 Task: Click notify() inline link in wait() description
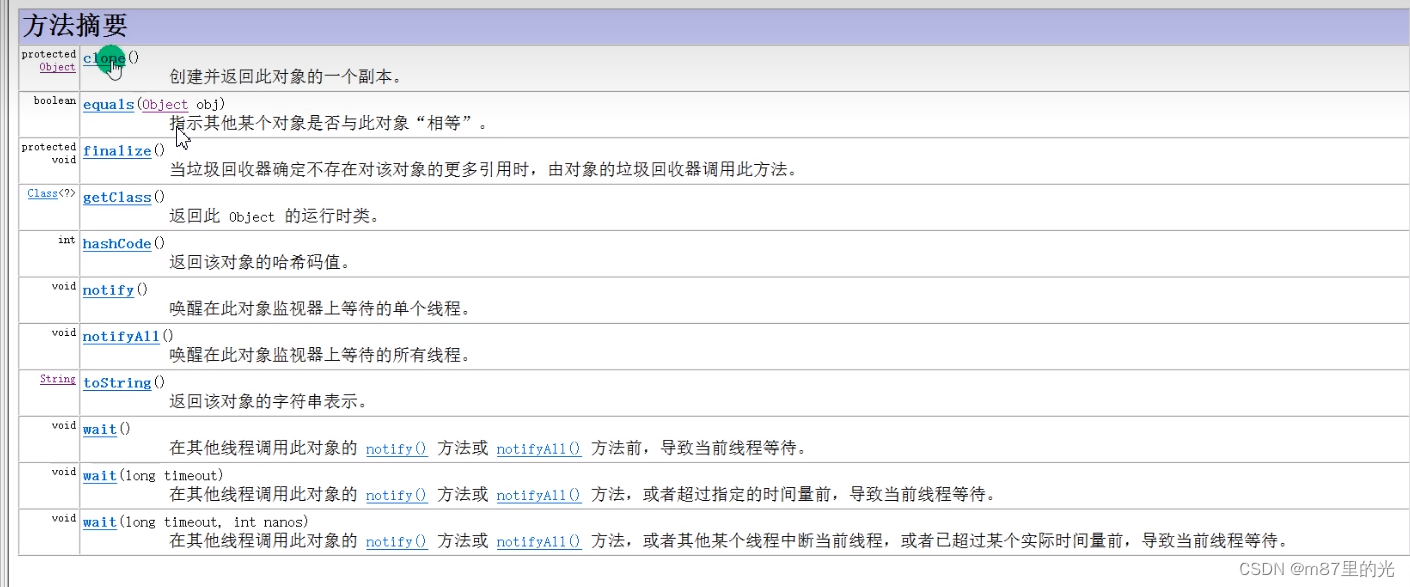(396, 448)
